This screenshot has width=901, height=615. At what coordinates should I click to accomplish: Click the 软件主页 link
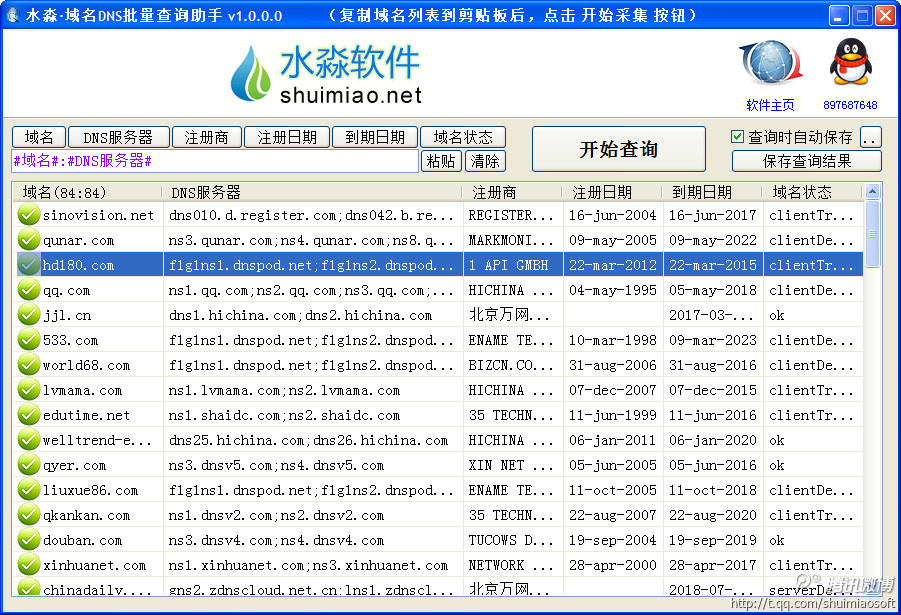pyautogui.click(x=770, y=105)
